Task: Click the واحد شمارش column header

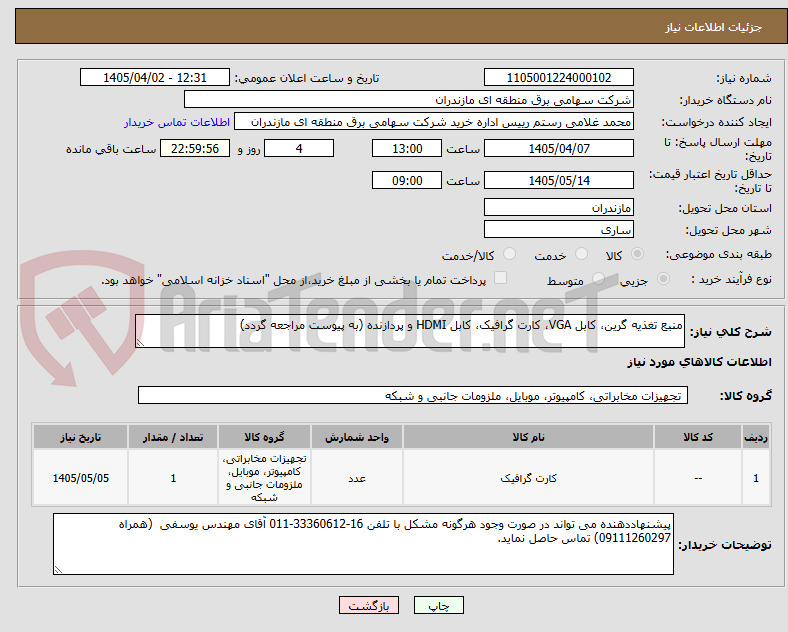Action: point(357,437)
